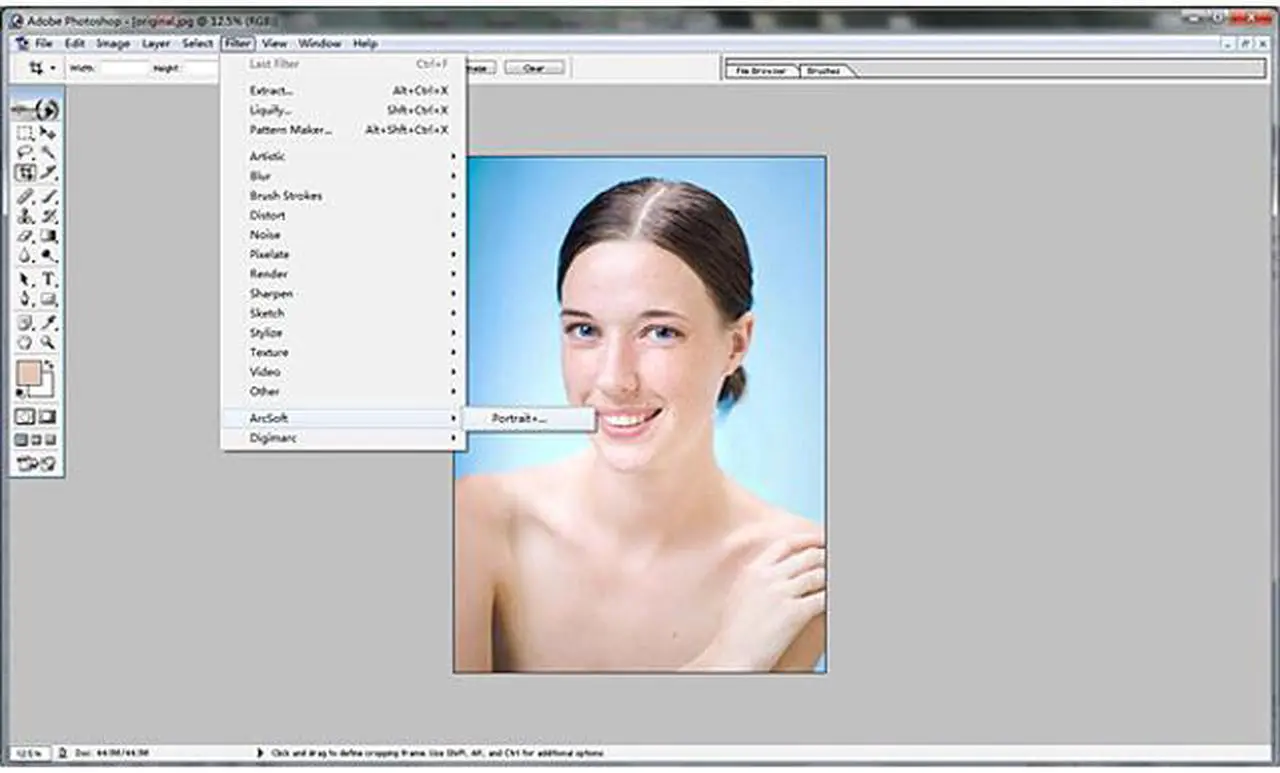Screen dimensions: 1280x773
Task: Choose Pattern Maker... from the Filter menu
Action: [x=344, y=130]
